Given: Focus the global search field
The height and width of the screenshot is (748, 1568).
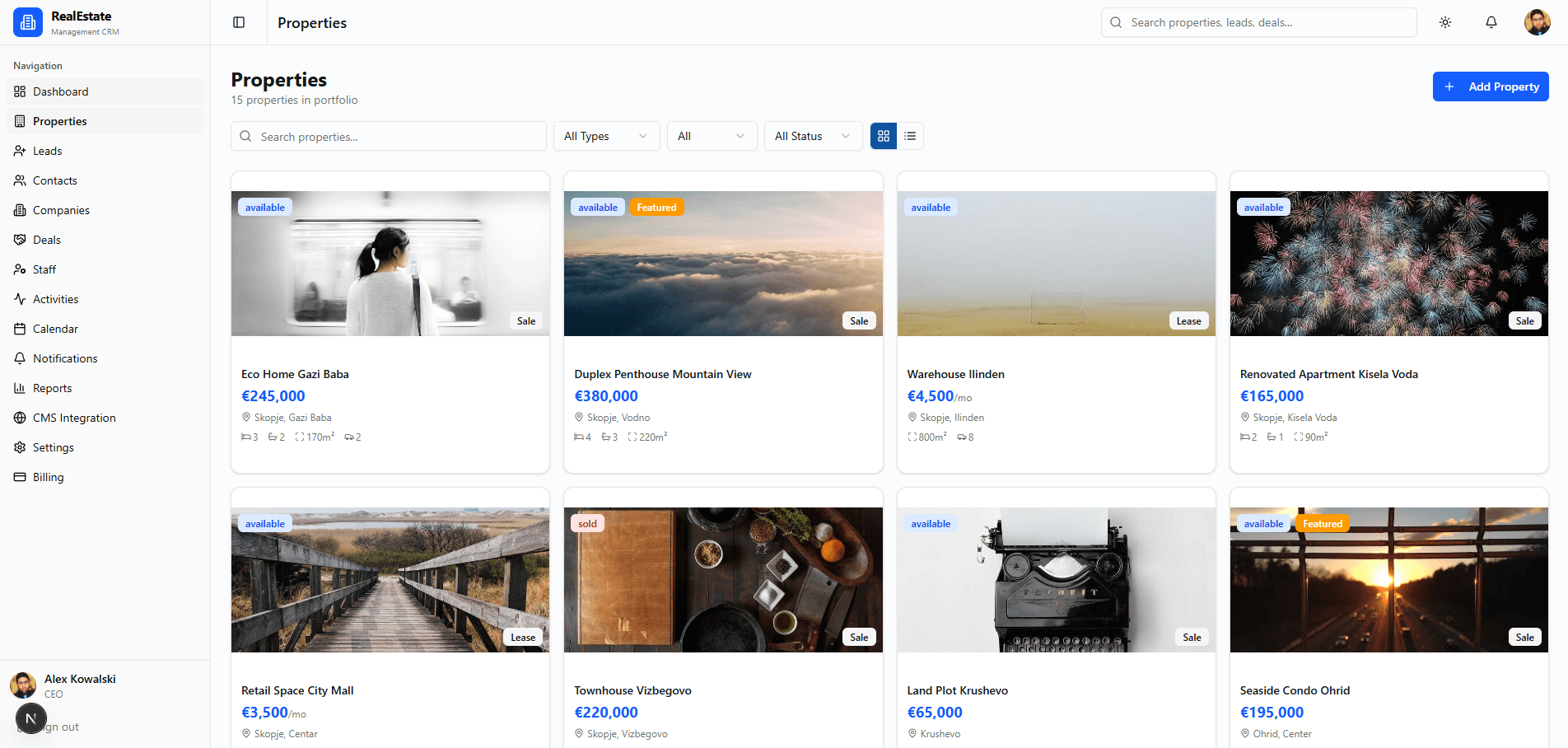Looking at the screenshot, I should [x=1258, y=22].
